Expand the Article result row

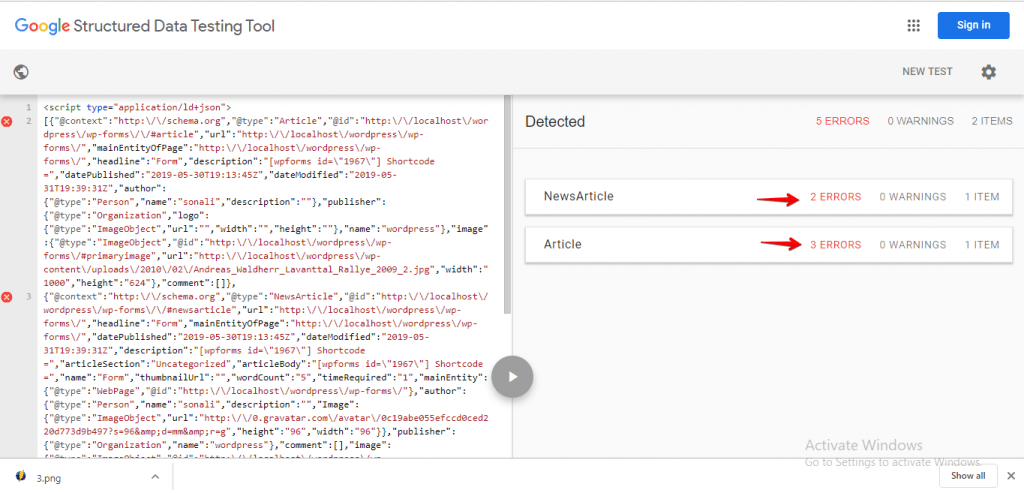click(769, 245)
